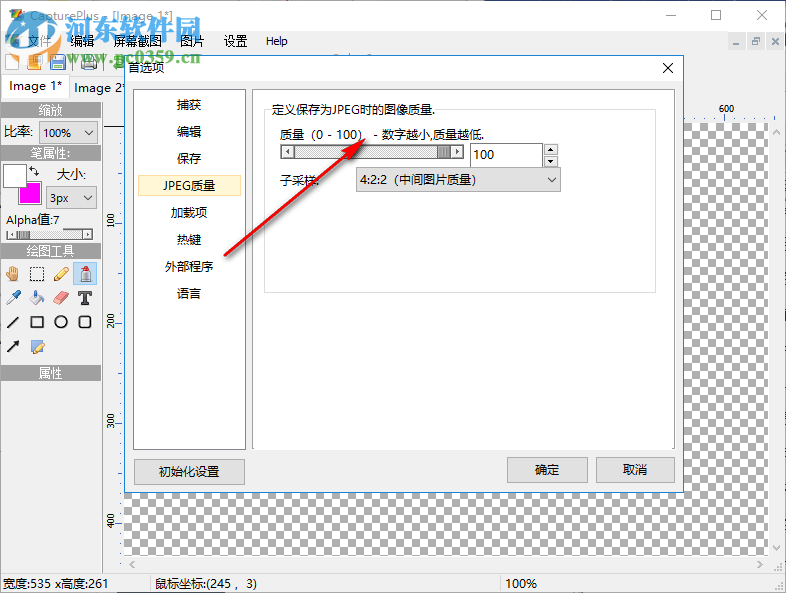Maximize the CapturePlus main window

[716, 15]
